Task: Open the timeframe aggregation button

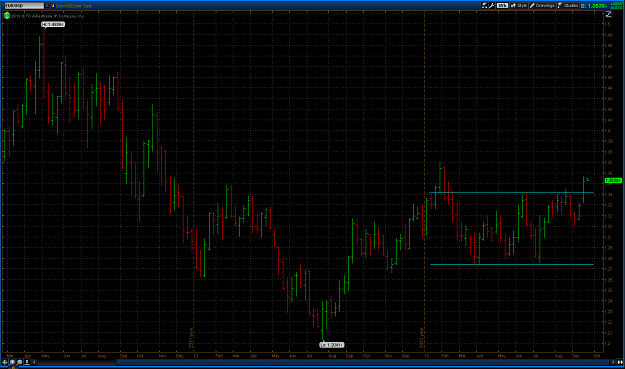Action: (x=502, y=6)
